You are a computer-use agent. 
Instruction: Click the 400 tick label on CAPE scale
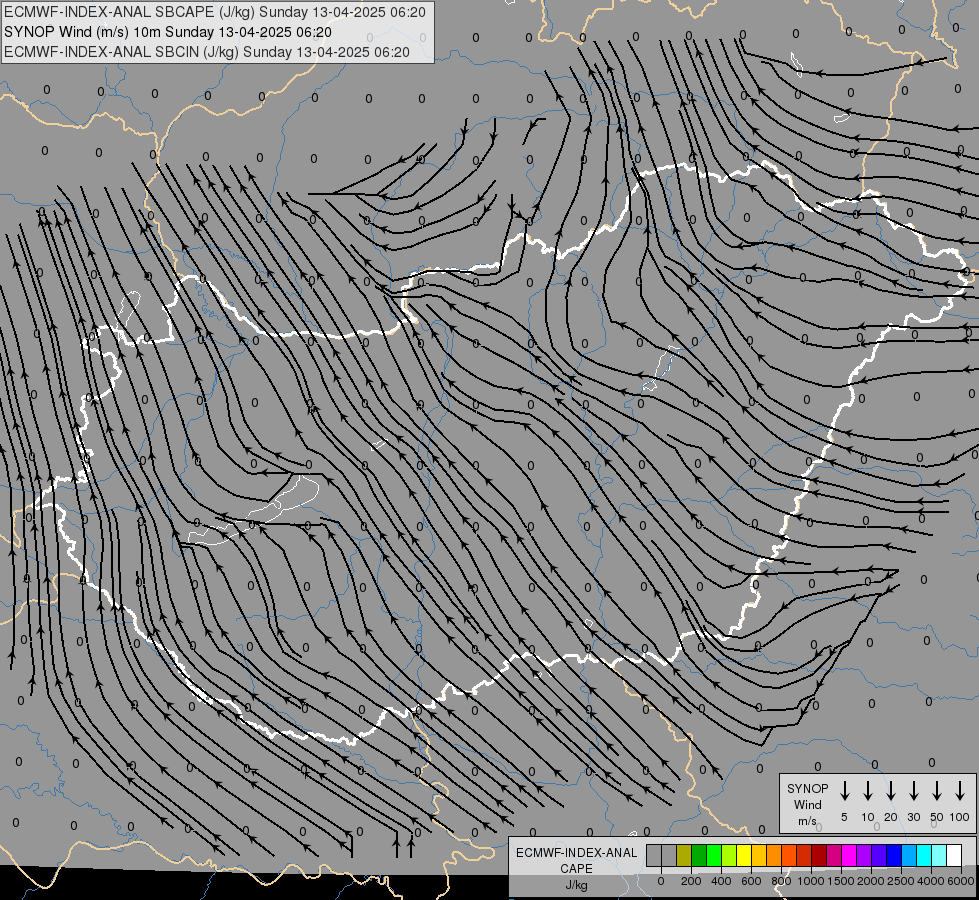click(x=721, y=881)
